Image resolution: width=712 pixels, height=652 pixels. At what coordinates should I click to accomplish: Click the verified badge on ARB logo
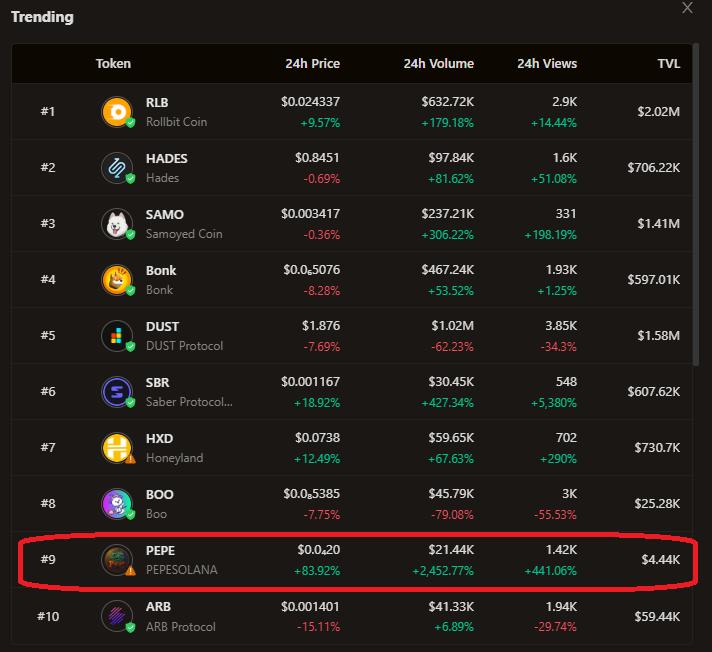pos(130,627)
